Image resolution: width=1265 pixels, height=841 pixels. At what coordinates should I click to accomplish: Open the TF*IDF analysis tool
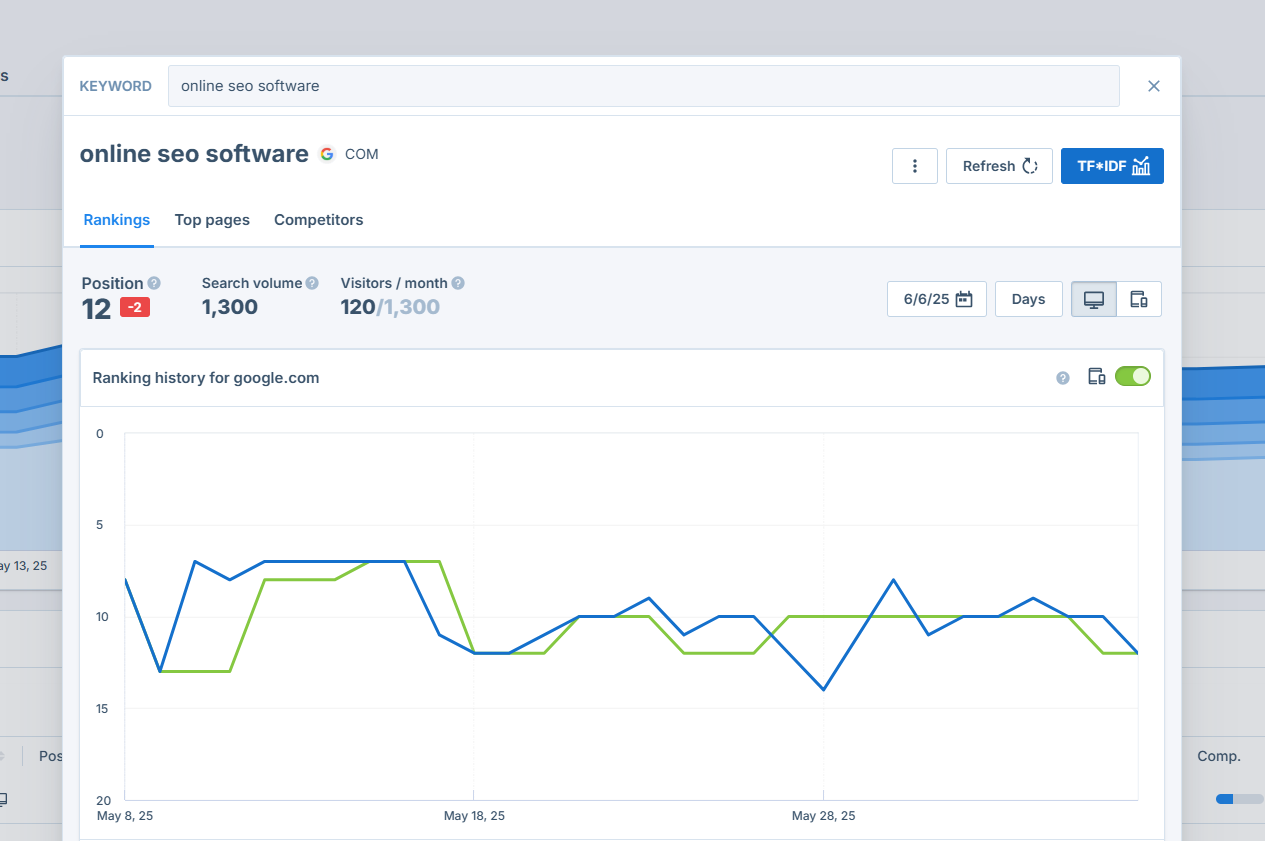[1112, 166]
